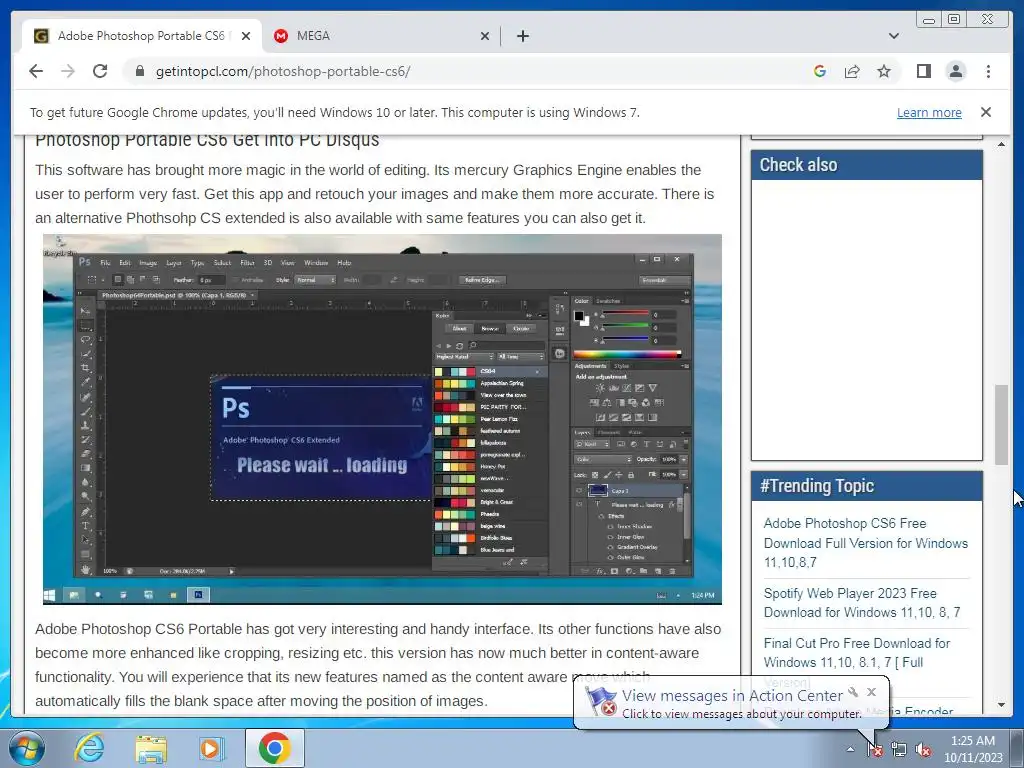Click the View messages in Action Center balloon
1024x768 pixels.
pos(731,703)
